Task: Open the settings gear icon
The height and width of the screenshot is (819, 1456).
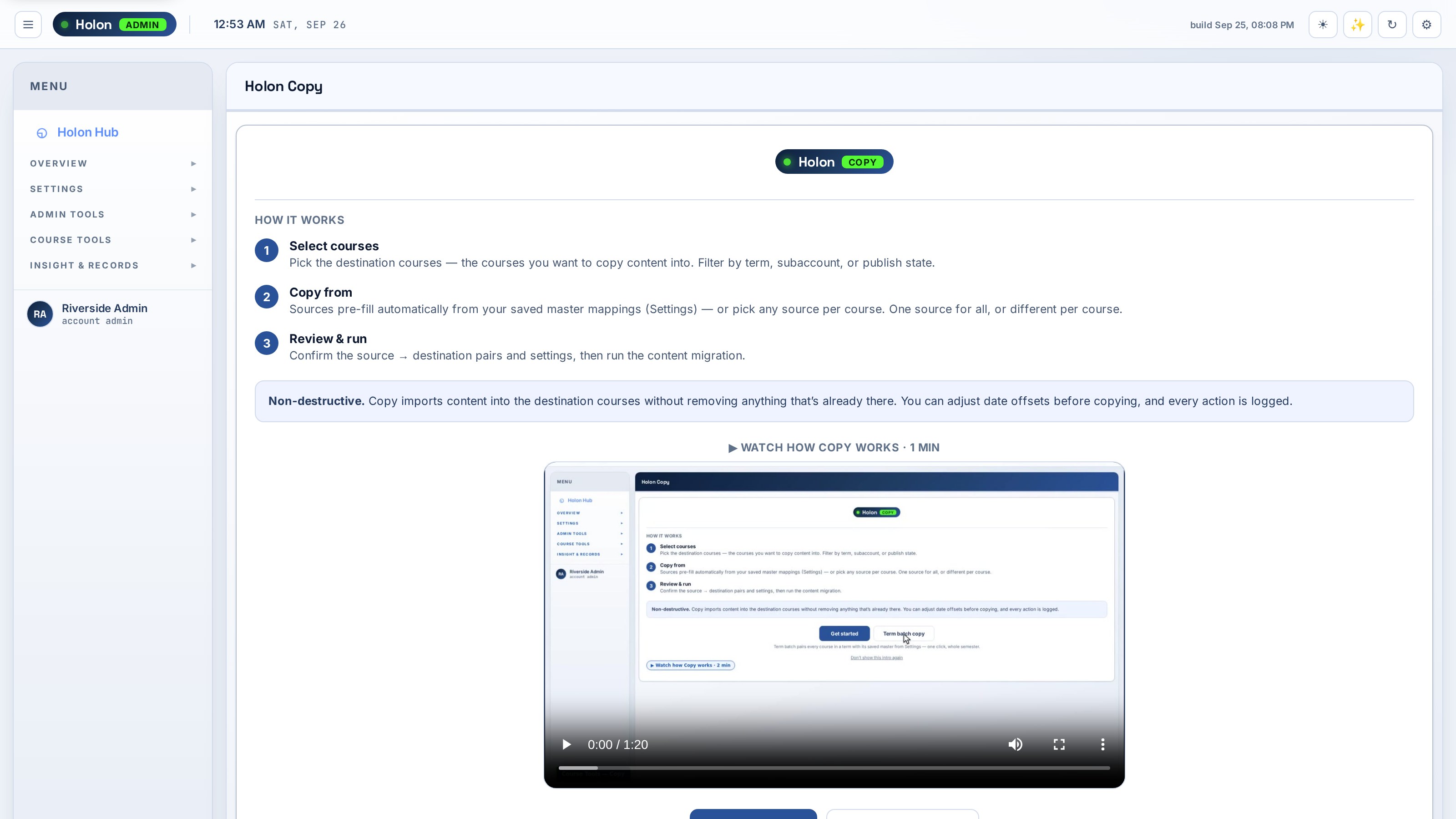Action: pyautogui.click(x=1426, y=24)
